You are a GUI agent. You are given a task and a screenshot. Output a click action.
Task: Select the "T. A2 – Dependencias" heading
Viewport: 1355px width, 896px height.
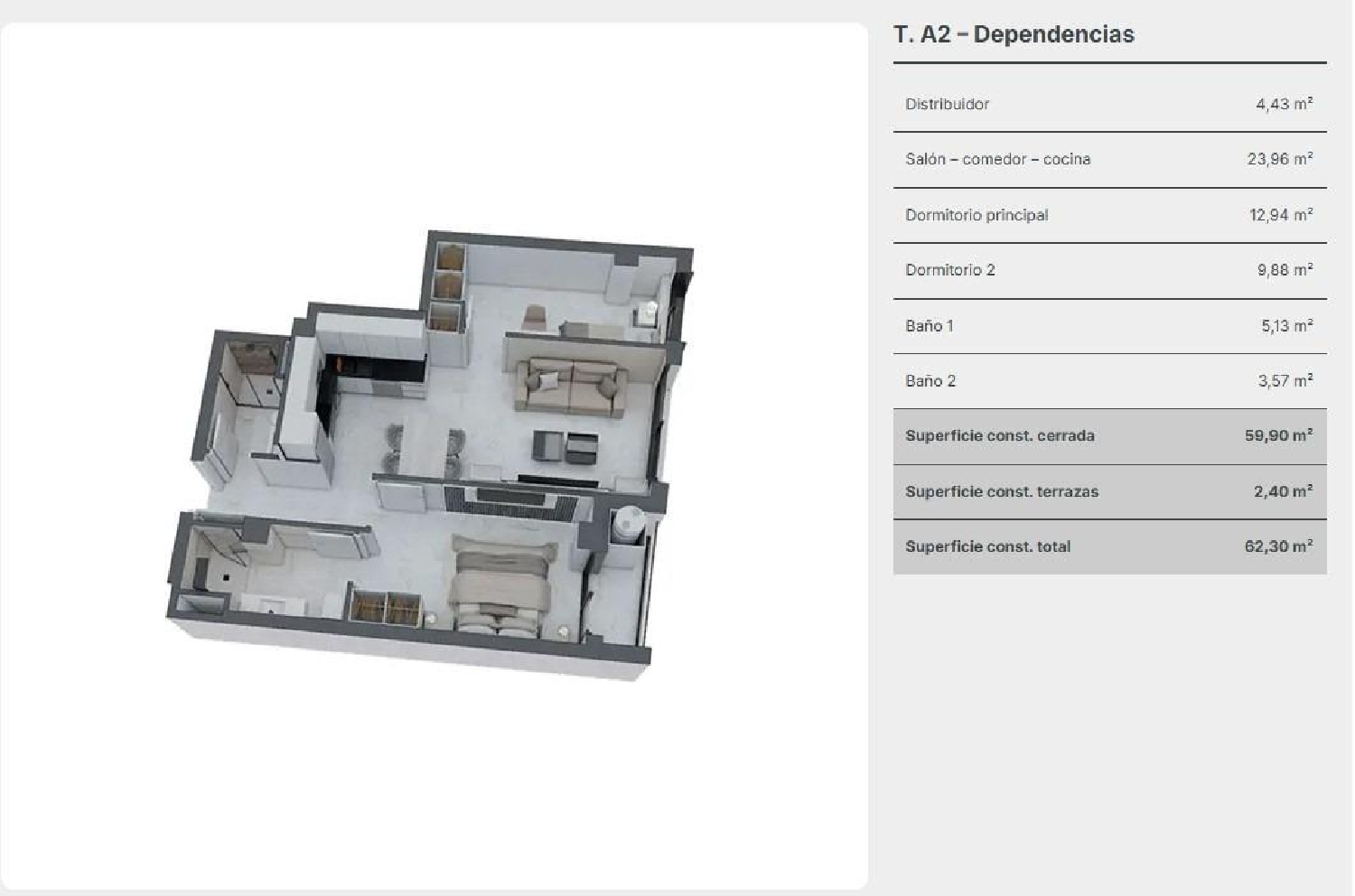(1014, 34)
